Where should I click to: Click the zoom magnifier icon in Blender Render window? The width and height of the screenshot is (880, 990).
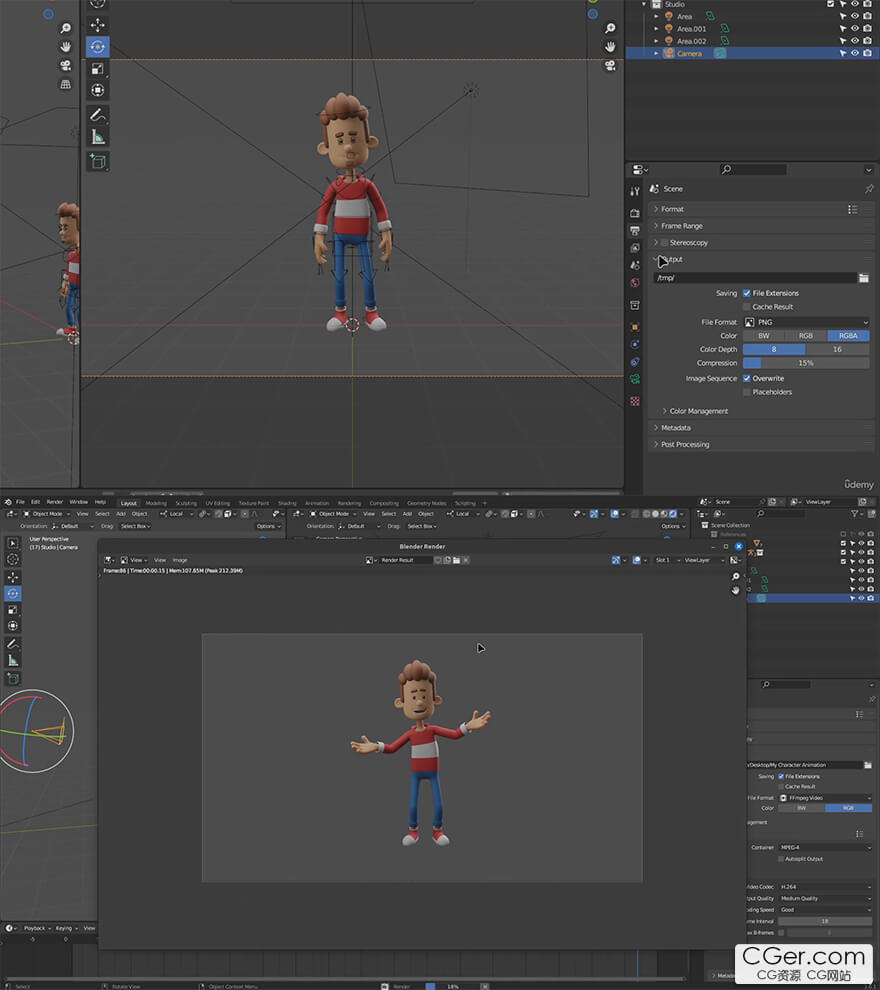click(x=735, y=576)
